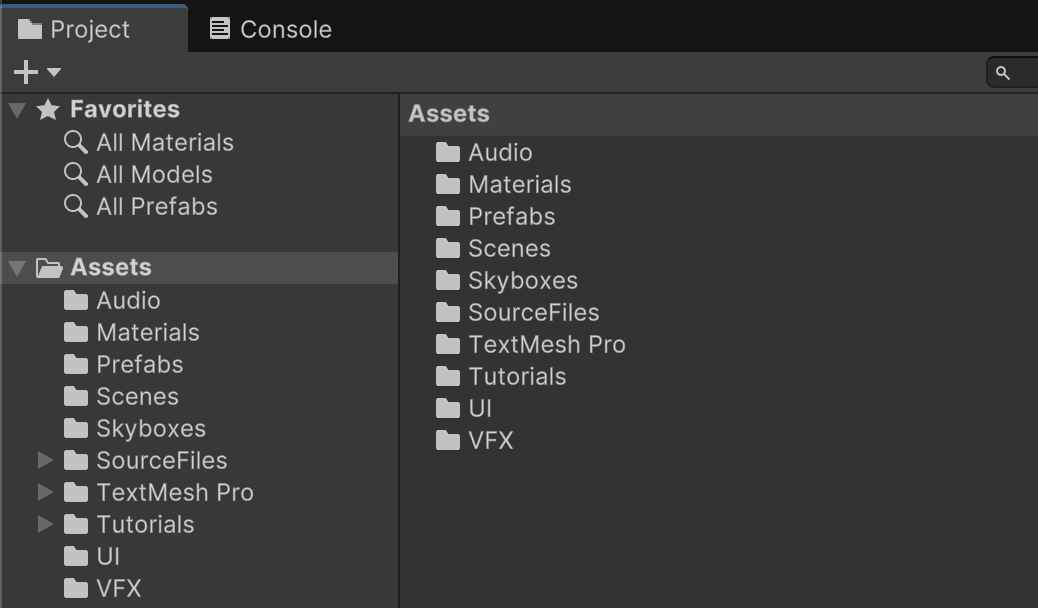Image resolution: width=1038 pixels, height=608 pixels.
Task: Switch to the Console tab
Action: [x=271, y=29]
